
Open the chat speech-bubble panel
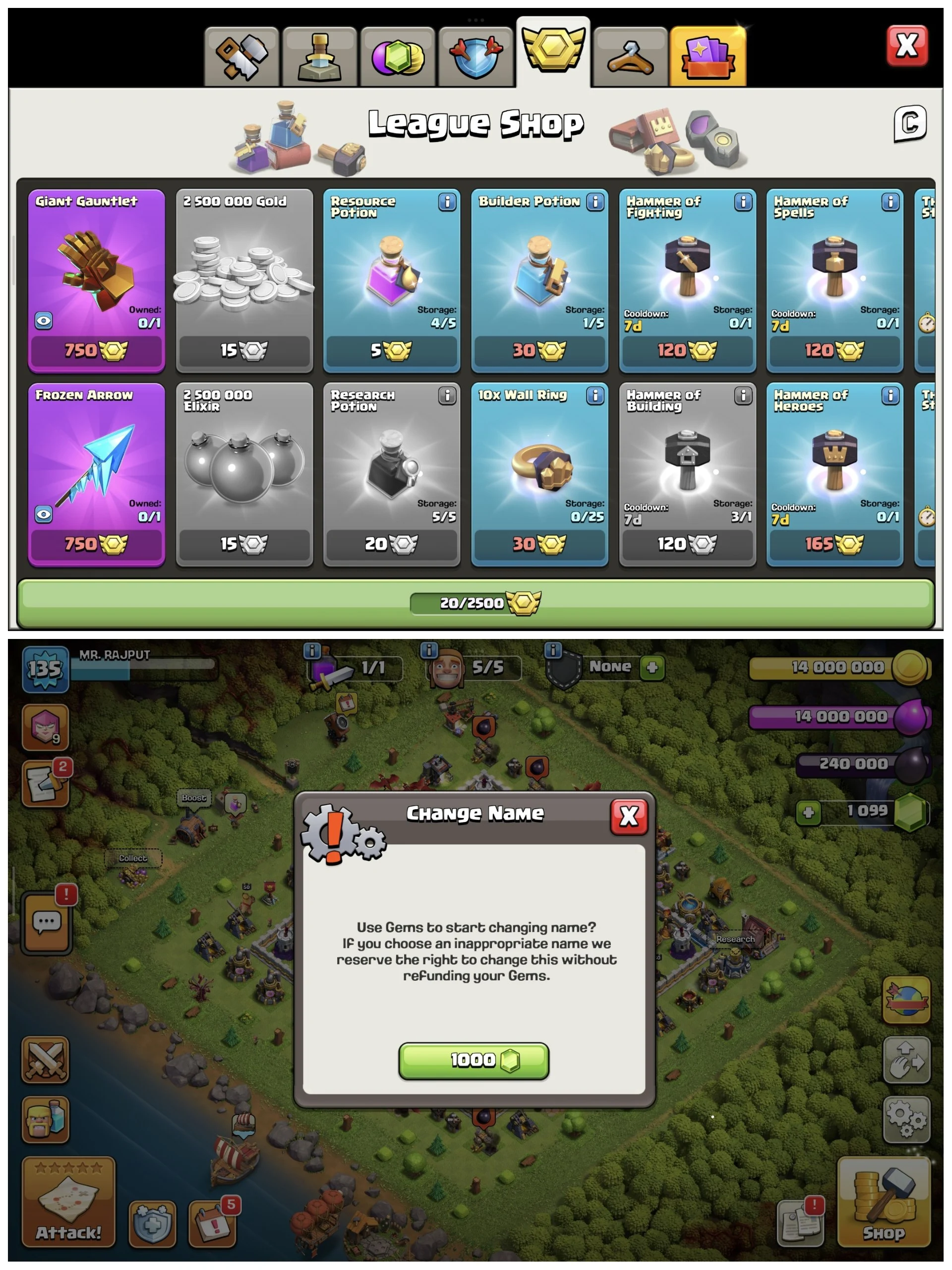pyautogui.click(x=47, y=922)
